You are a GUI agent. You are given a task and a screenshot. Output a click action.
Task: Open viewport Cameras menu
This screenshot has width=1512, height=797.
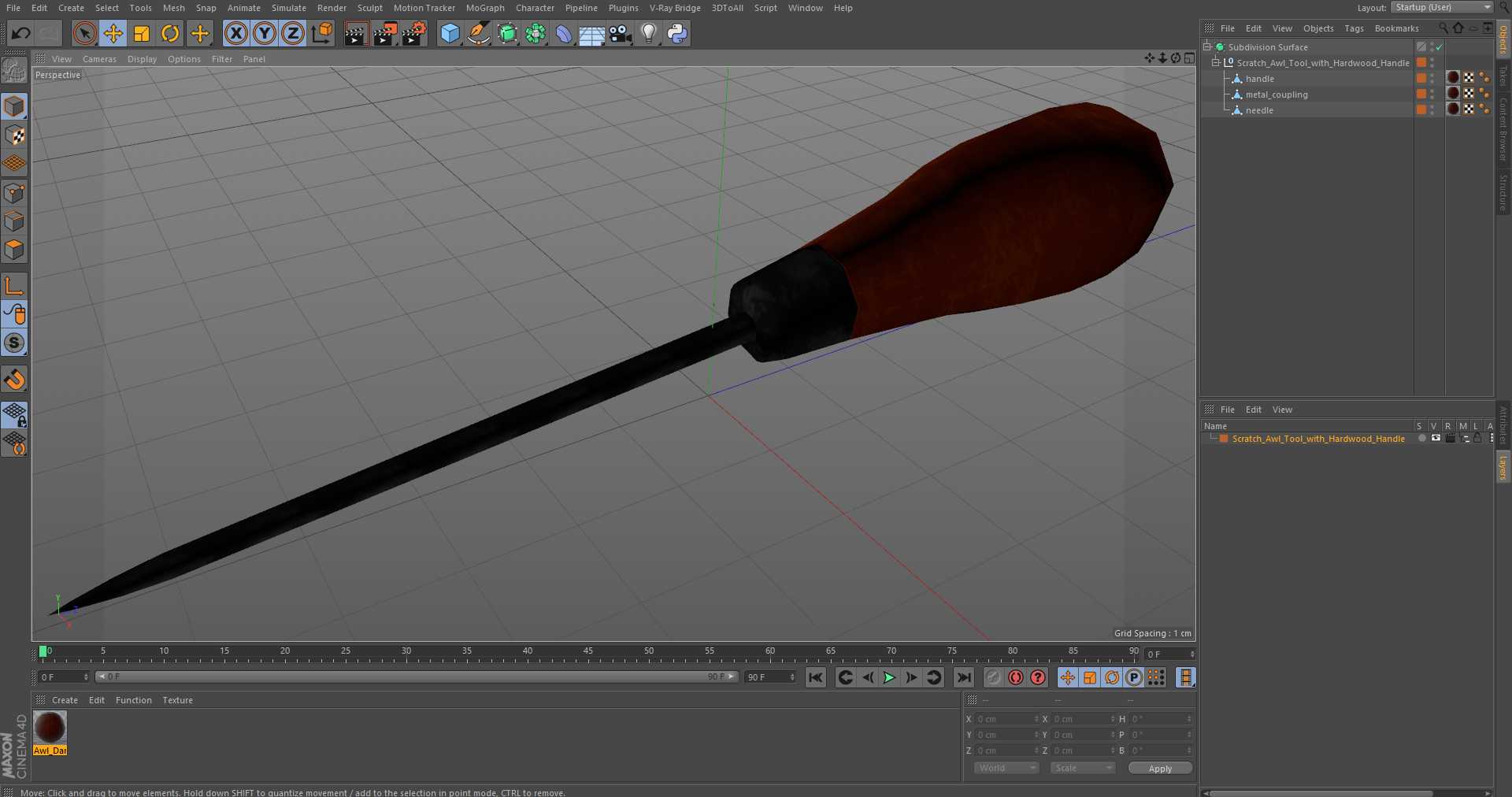99,59
